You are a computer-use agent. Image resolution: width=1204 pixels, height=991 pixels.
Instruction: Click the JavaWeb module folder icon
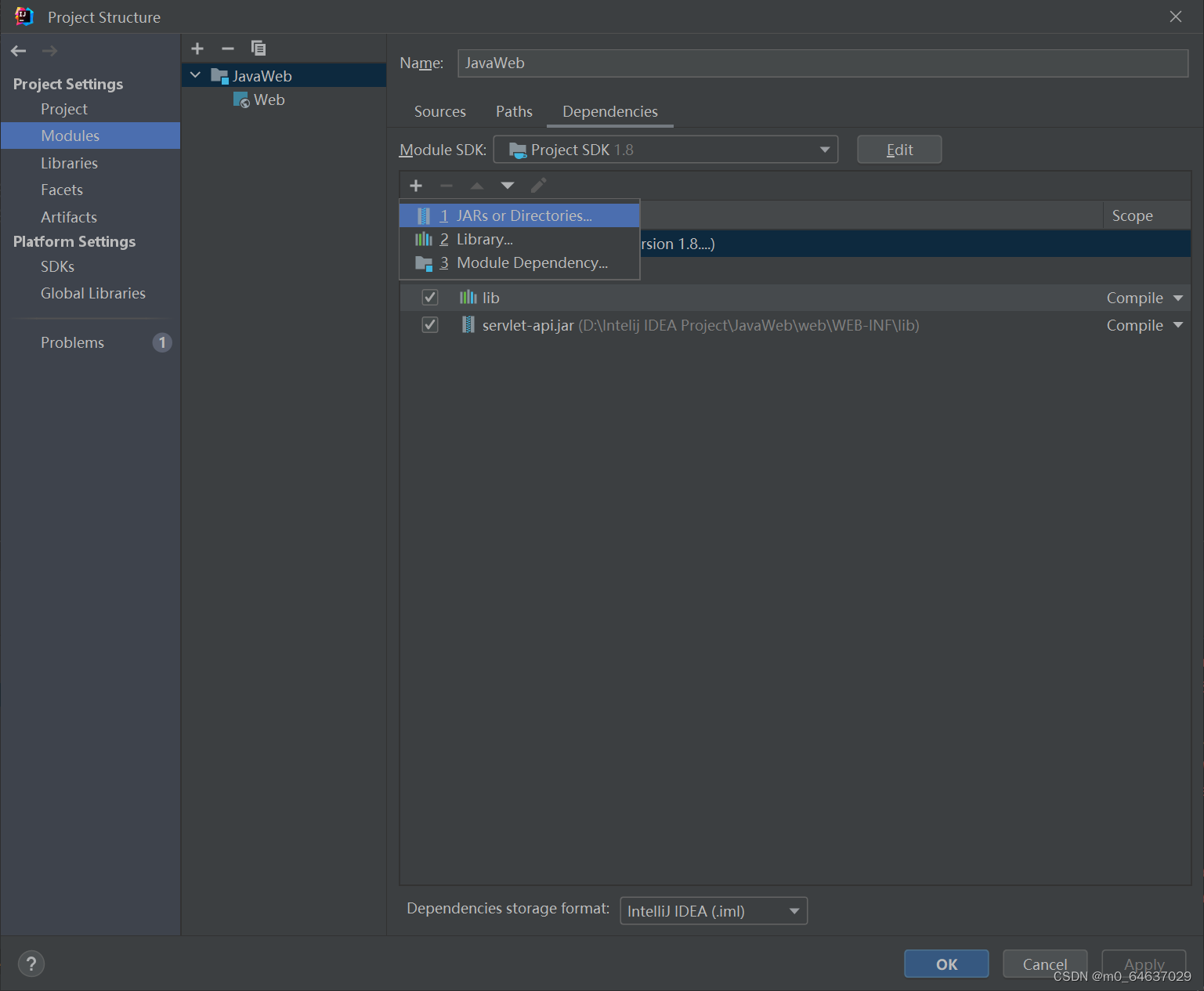pyautogui.click(x=219, y=76)
